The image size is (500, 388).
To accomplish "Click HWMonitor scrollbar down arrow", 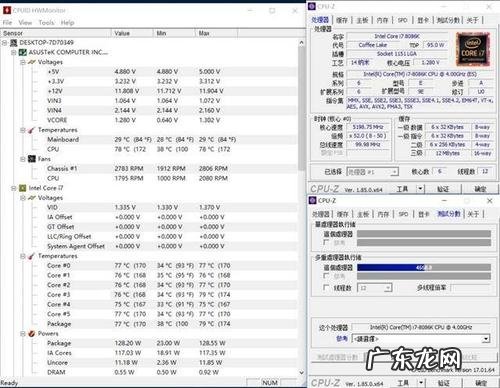I will [301, 373].
